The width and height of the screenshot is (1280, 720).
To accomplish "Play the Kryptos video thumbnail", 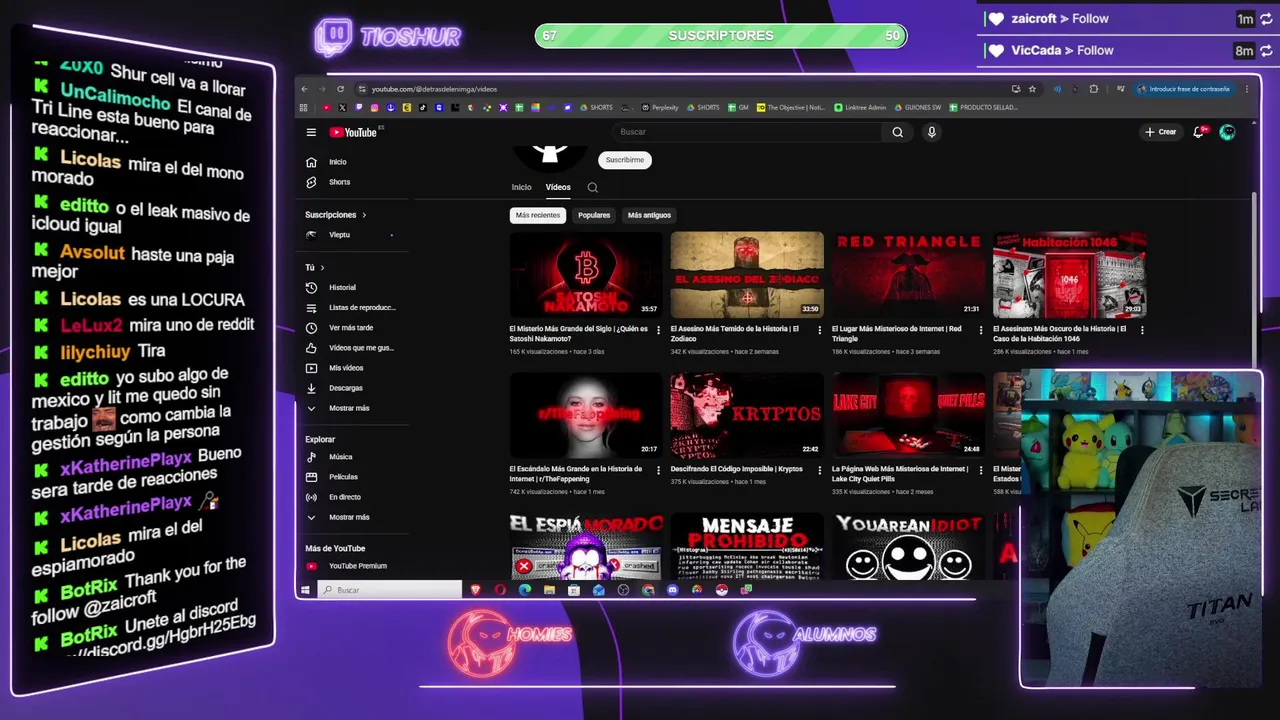I will click(x=747, y=415).
